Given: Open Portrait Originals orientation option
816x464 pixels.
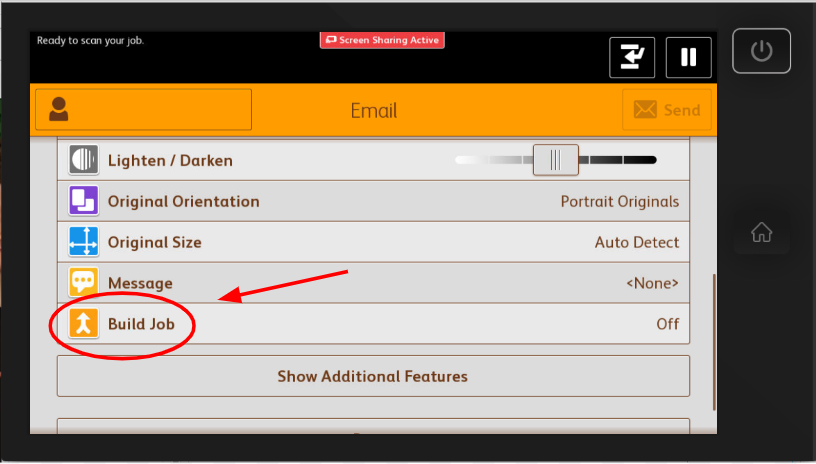Looking at the screenshot, I should 619,201.
